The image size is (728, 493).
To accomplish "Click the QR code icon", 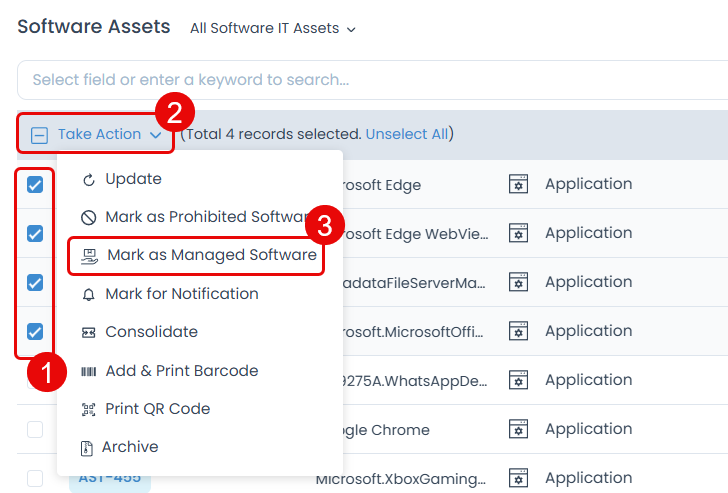I will pyautogui.click(x=89, y=409).
